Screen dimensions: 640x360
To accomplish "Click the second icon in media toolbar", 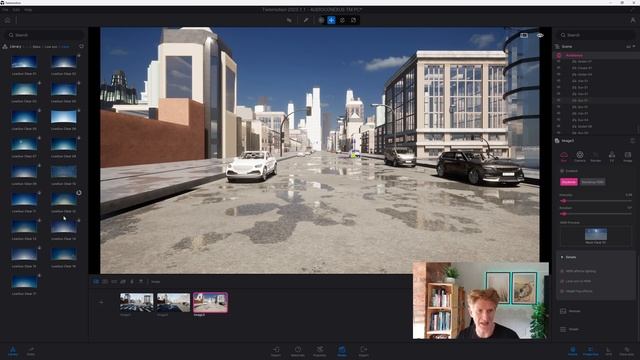I will [105, 282].
